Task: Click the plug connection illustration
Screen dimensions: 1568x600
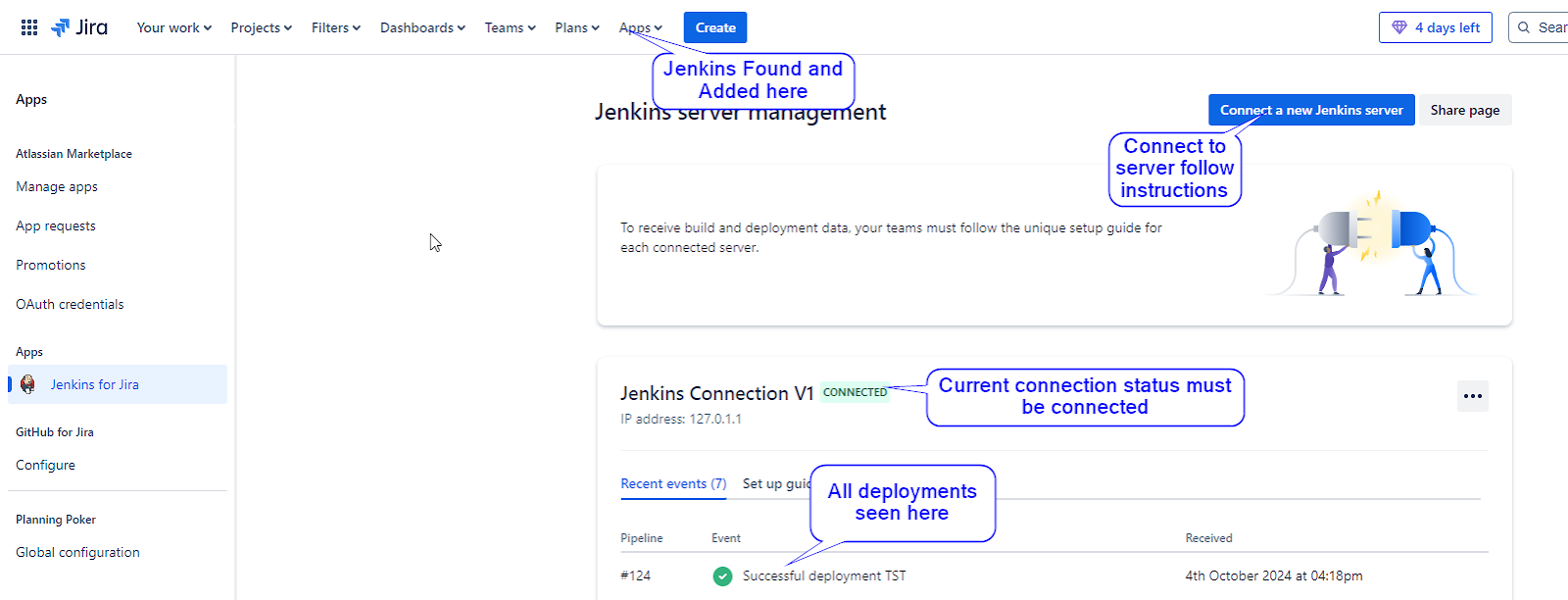Action: coord(1372,243)
